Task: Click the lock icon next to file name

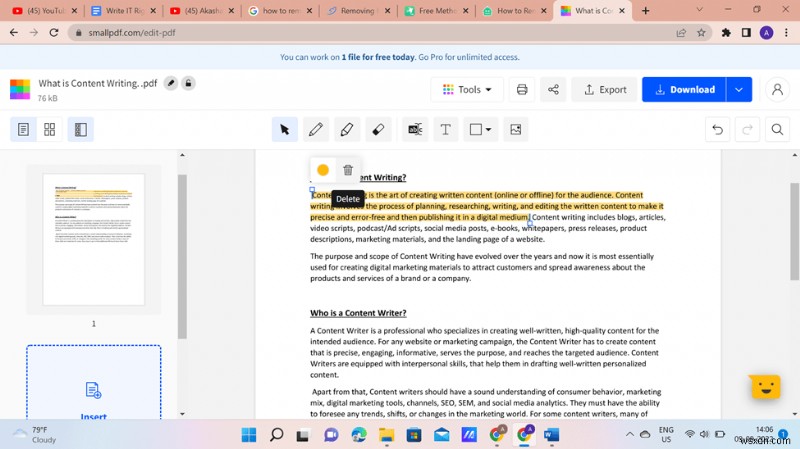Action: tap(188, 83)
